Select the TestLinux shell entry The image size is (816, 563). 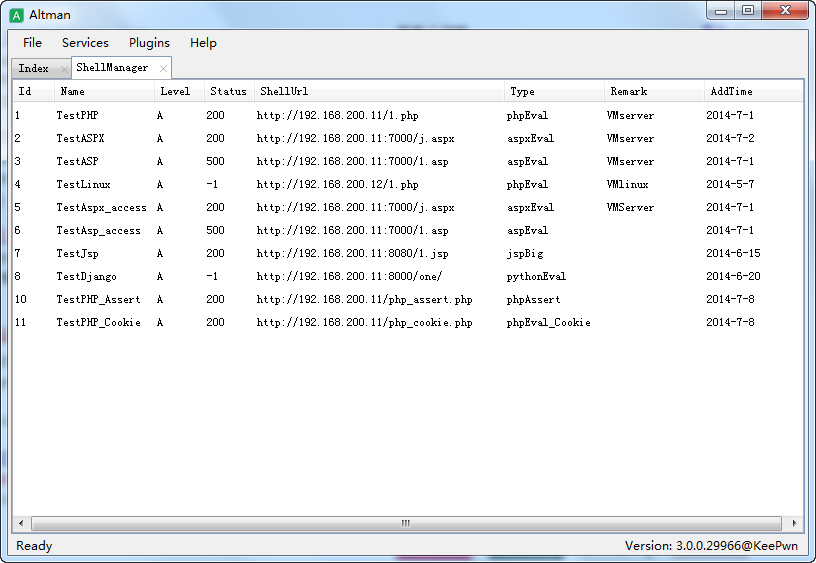(83, 184)
